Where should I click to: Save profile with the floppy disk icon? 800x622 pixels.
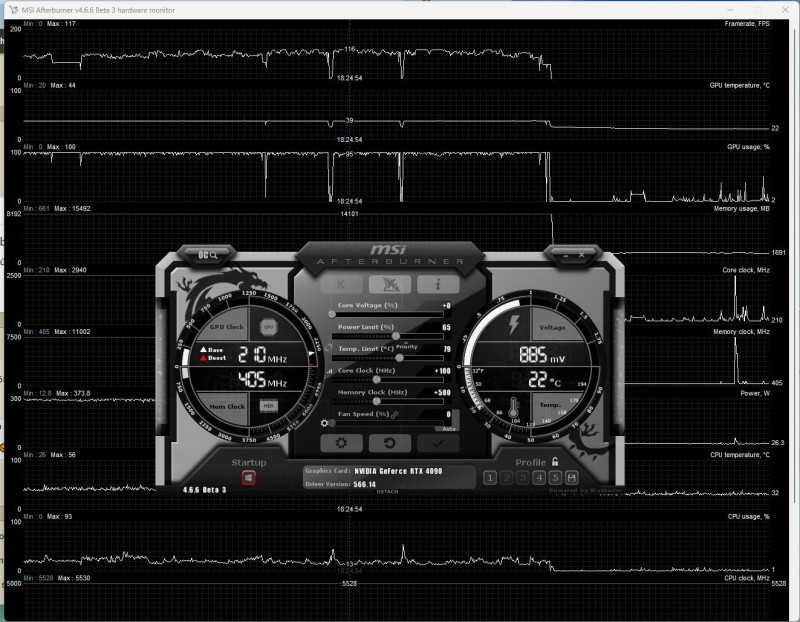pyautogui.click(x=571, y=478)
